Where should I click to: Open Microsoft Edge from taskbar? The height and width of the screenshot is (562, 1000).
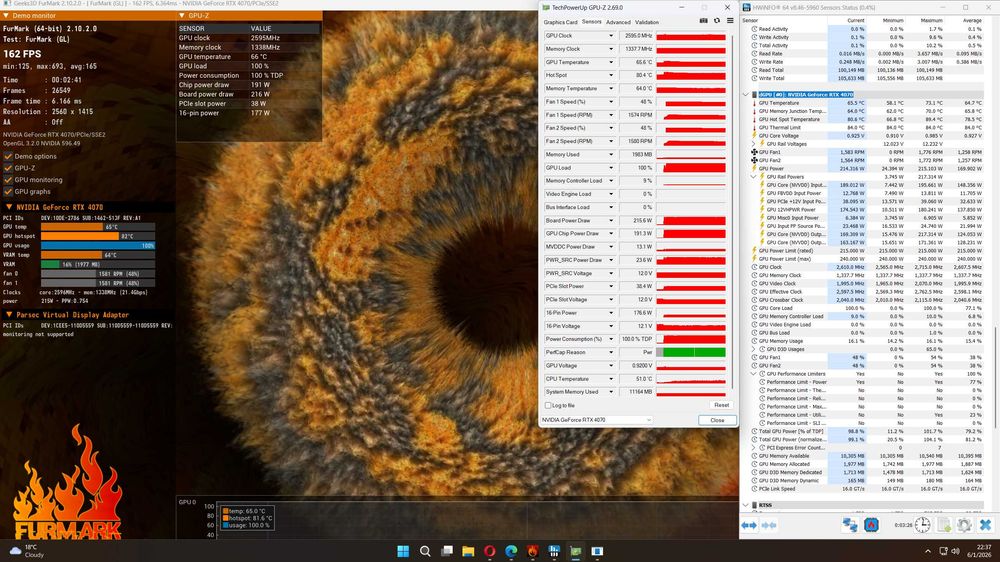point(511,551)
